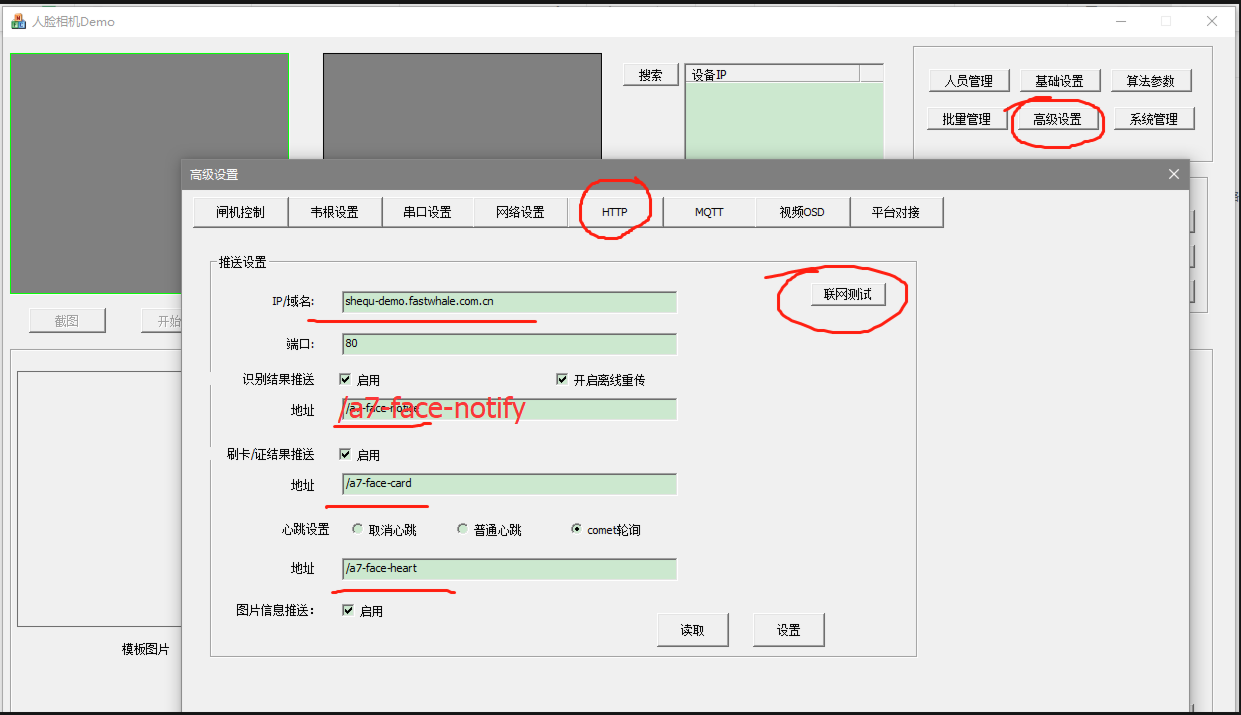Select comet轮询 heartbeat mode
The image size is (1241, 715).
(x=576, y=529)
